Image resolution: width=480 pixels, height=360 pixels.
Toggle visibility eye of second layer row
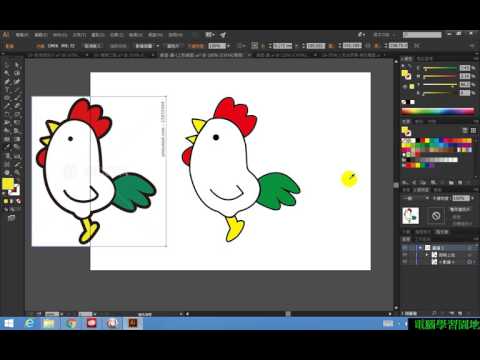pyautogui.click(x=405, y=255)
